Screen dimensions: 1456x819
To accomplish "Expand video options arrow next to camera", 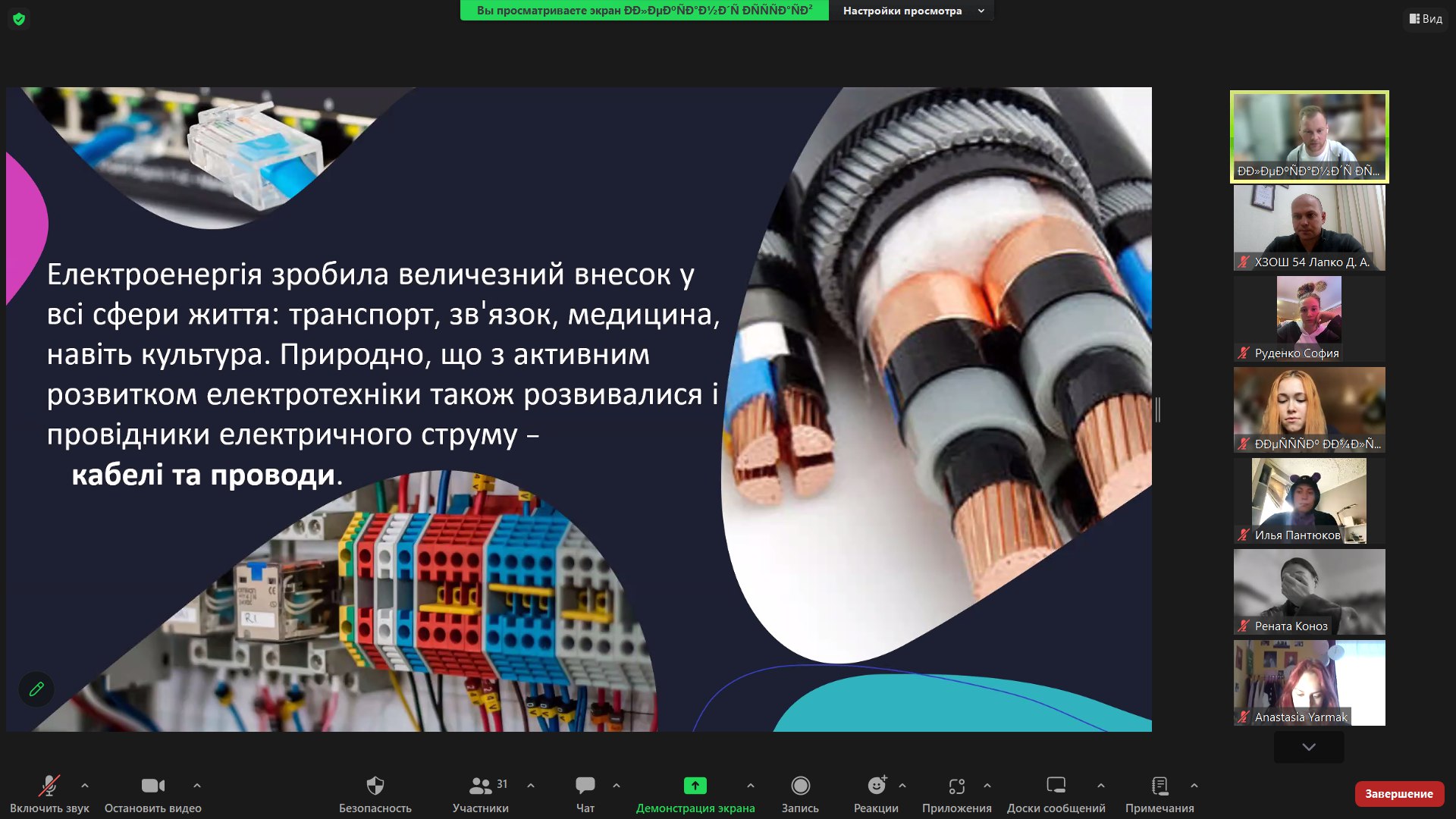I will pyautogui.click(x=197, y=786).
